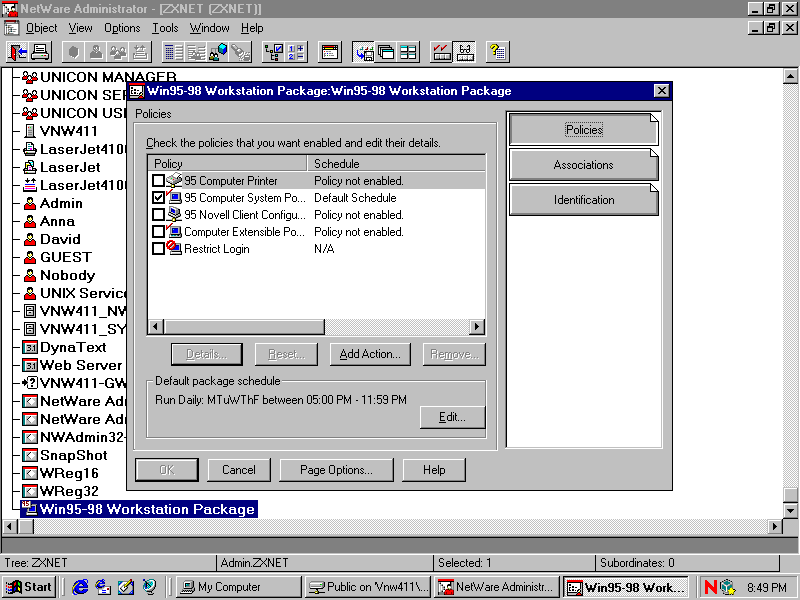Click the Exit door toolbar icon
Image resolution: width=800 pixels, height=600 pixels.
tap(18, 52)
